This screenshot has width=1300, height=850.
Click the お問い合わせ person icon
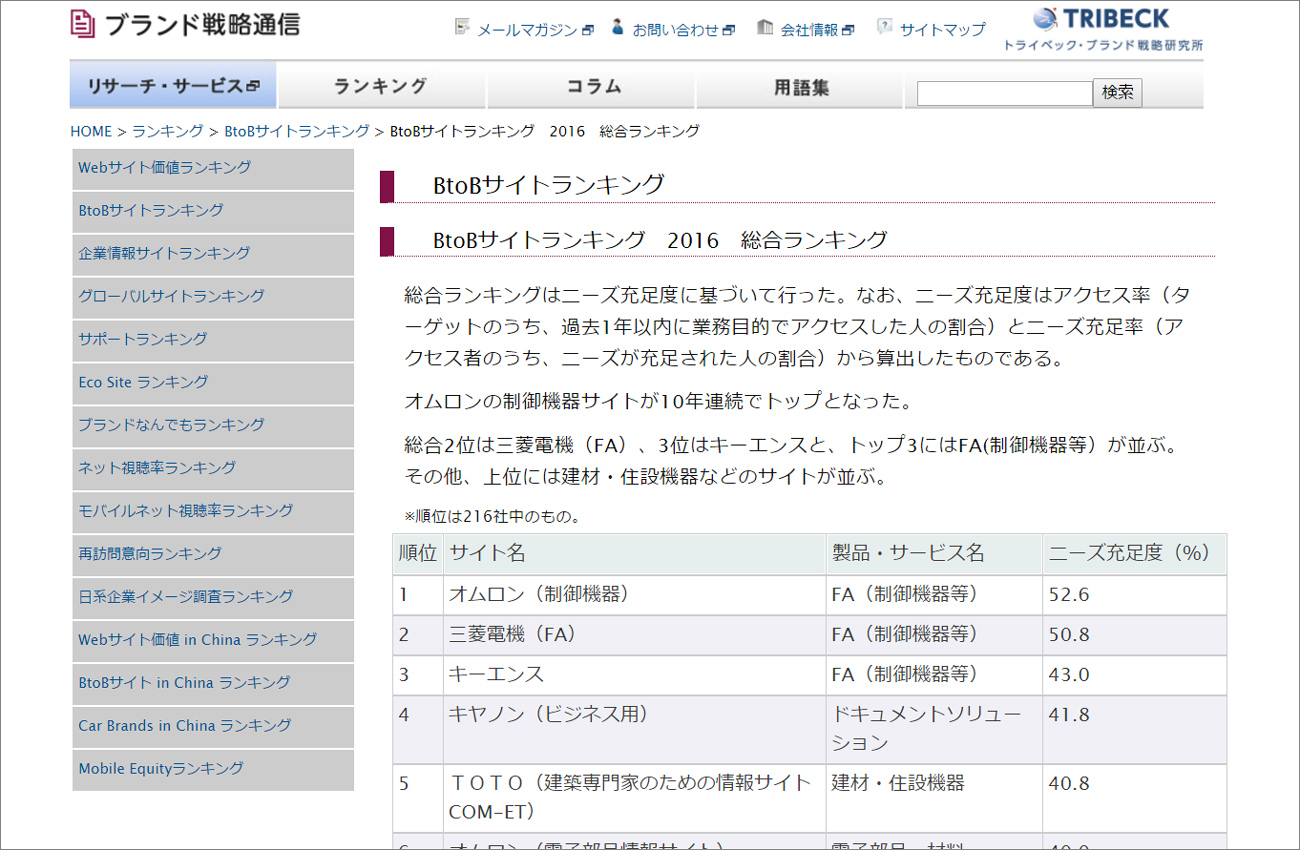point(618,27)
